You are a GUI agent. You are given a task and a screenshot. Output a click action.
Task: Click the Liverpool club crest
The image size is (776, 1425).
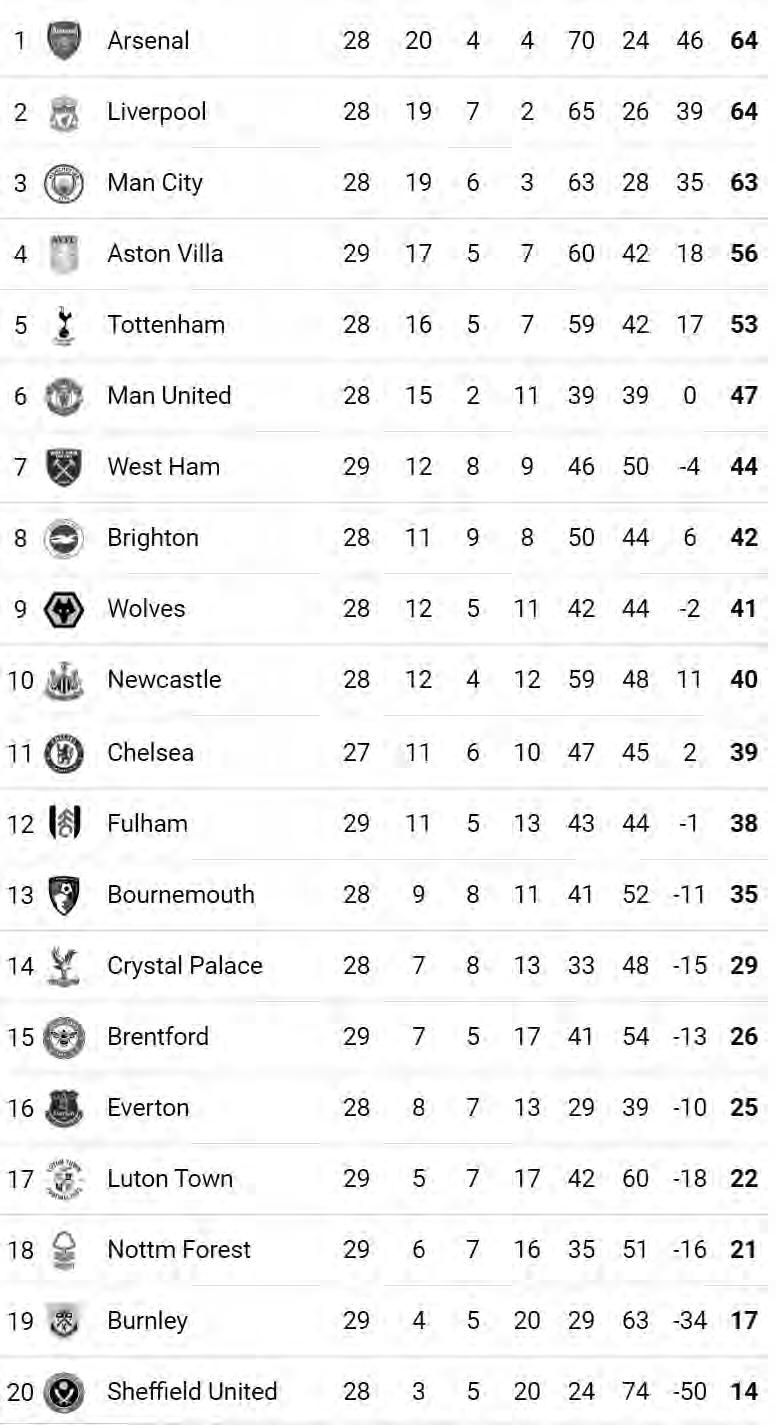(x=64, y=112)
